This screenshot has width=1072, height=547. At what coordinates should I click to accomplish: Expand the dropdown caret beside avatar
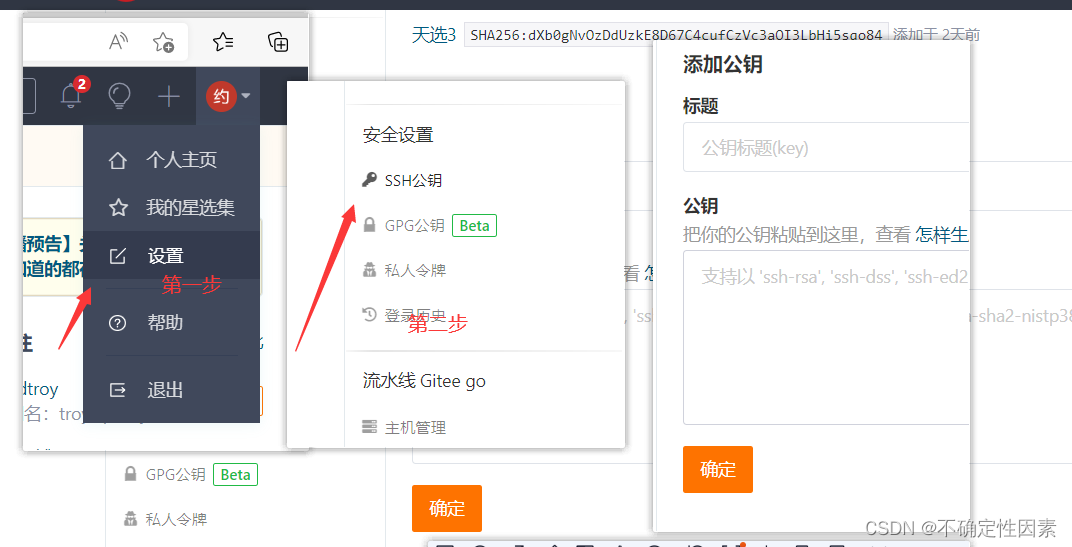(x=246, y=96)
